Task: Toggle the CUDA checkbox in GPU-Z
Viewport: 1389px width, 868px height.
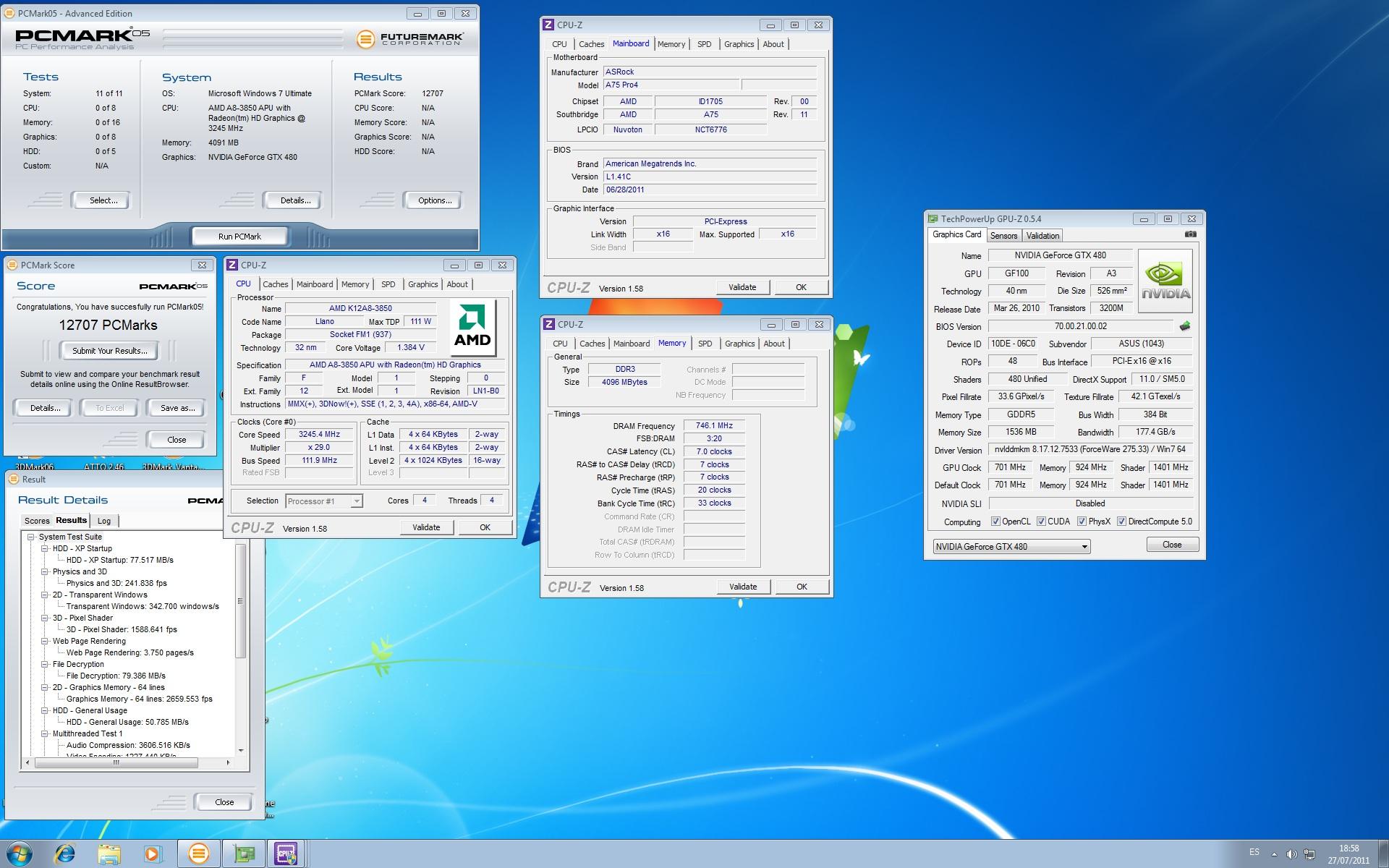Action: tap(1041, 522)
